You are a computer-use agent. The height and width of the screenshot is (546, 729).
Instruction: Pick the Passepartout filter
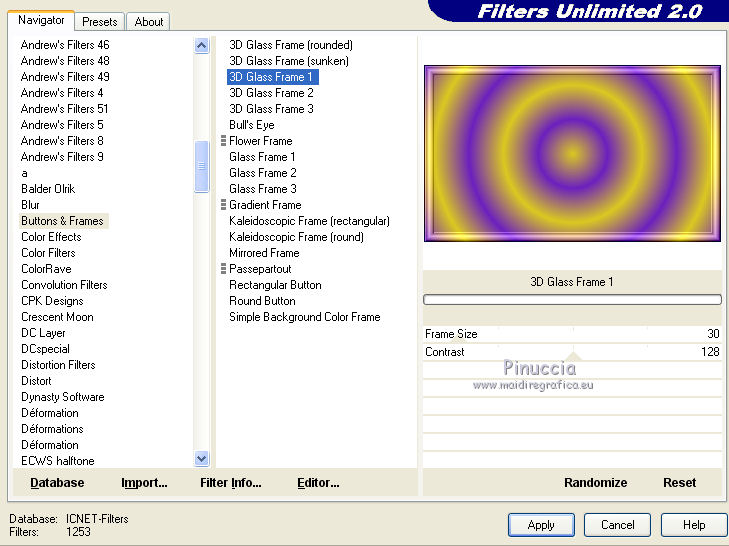[x=260, y=269]
